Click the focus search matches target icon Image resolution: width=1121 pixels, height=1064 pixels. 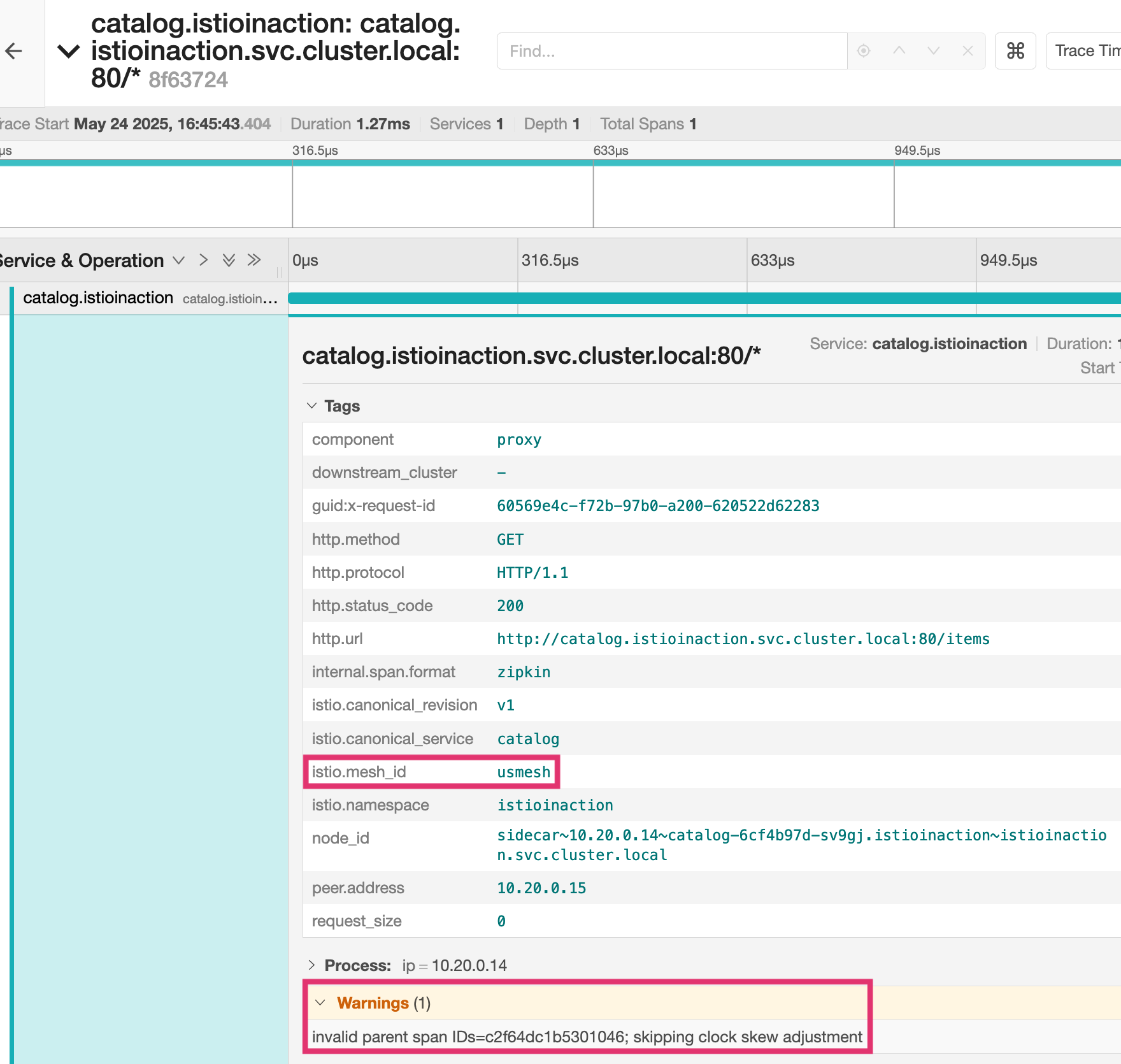tap(864, 51)
